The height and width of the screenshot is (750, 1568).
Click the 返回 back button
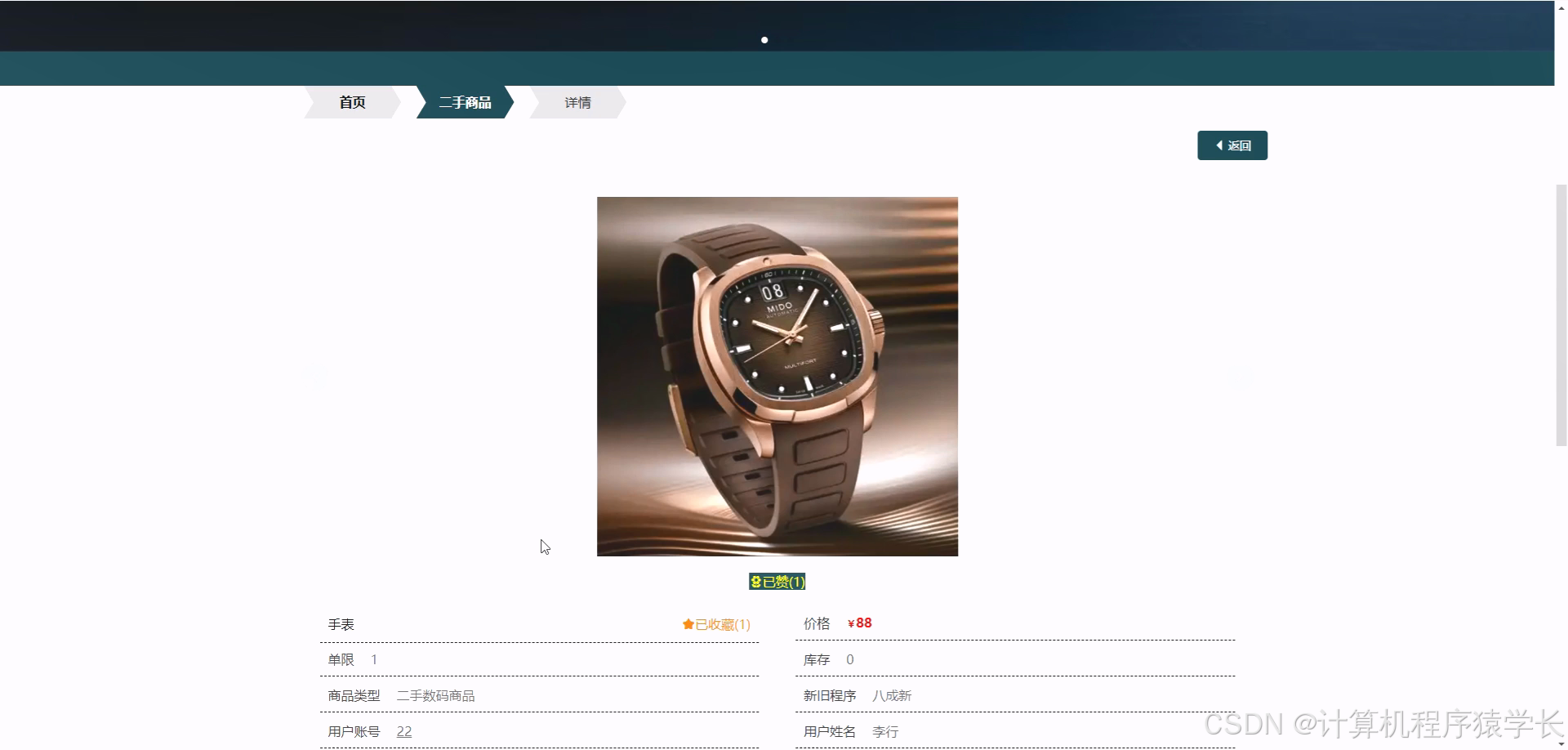(1232, 145)
